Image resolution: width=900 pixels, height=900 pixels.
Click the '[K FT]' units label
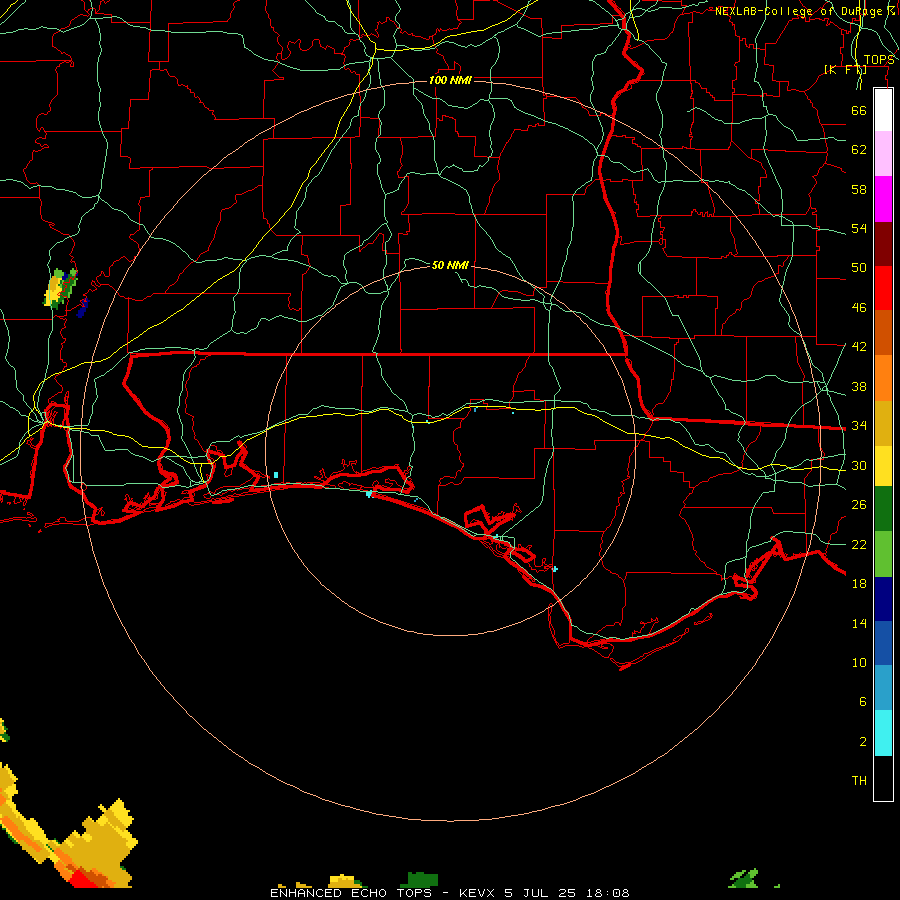click(845, 69)
